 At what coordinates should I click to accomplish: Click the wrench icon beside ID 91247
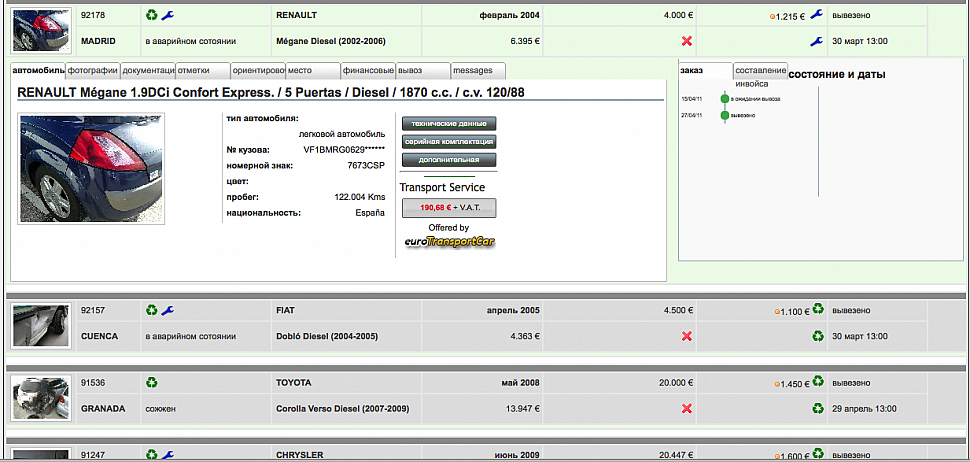[x=168, y=455]
